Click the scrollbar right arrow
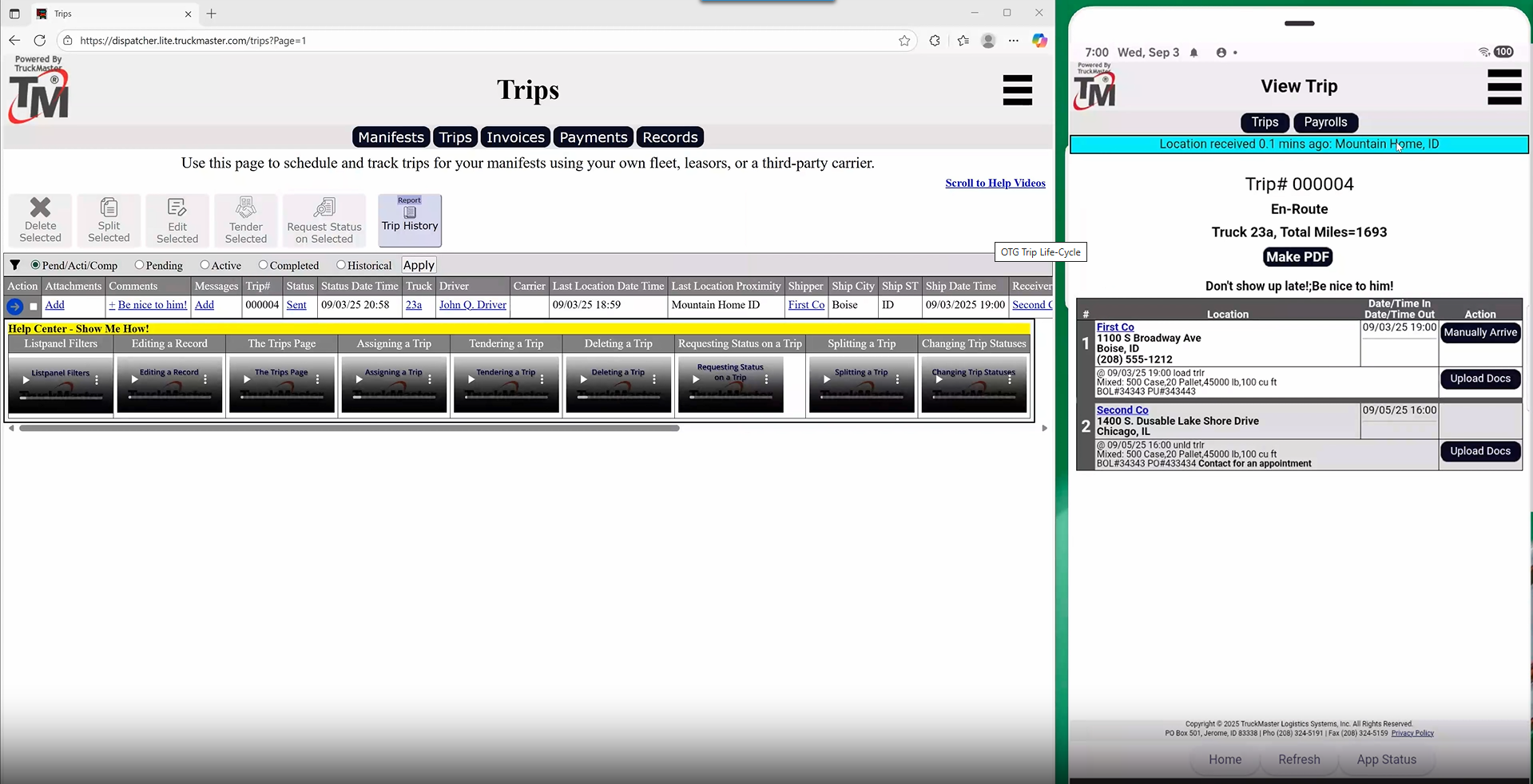1533x784 pixels. tap(1044, 428)
